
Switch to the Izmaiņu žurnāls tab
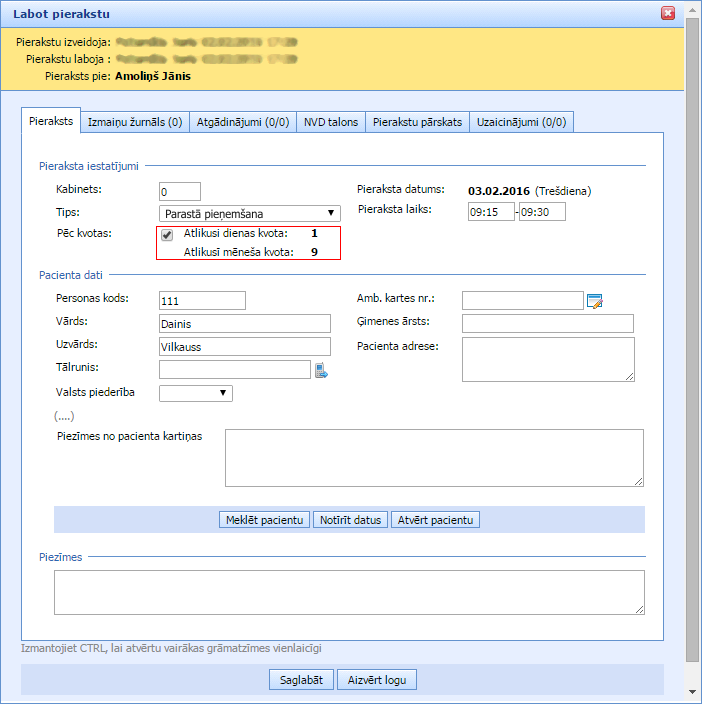[x=135, y=122]
